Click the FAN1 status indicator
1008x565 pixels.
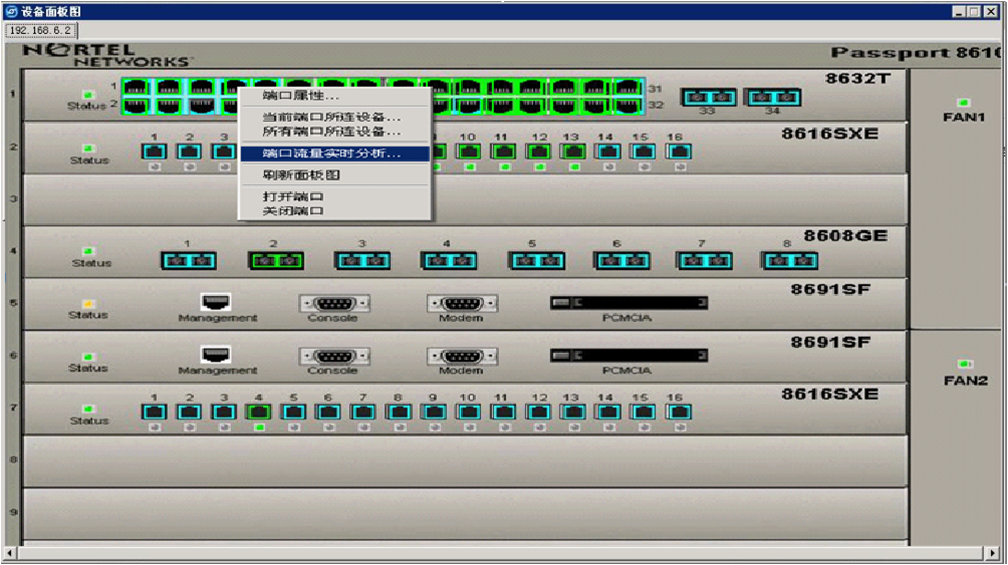[x=964, y=102]
